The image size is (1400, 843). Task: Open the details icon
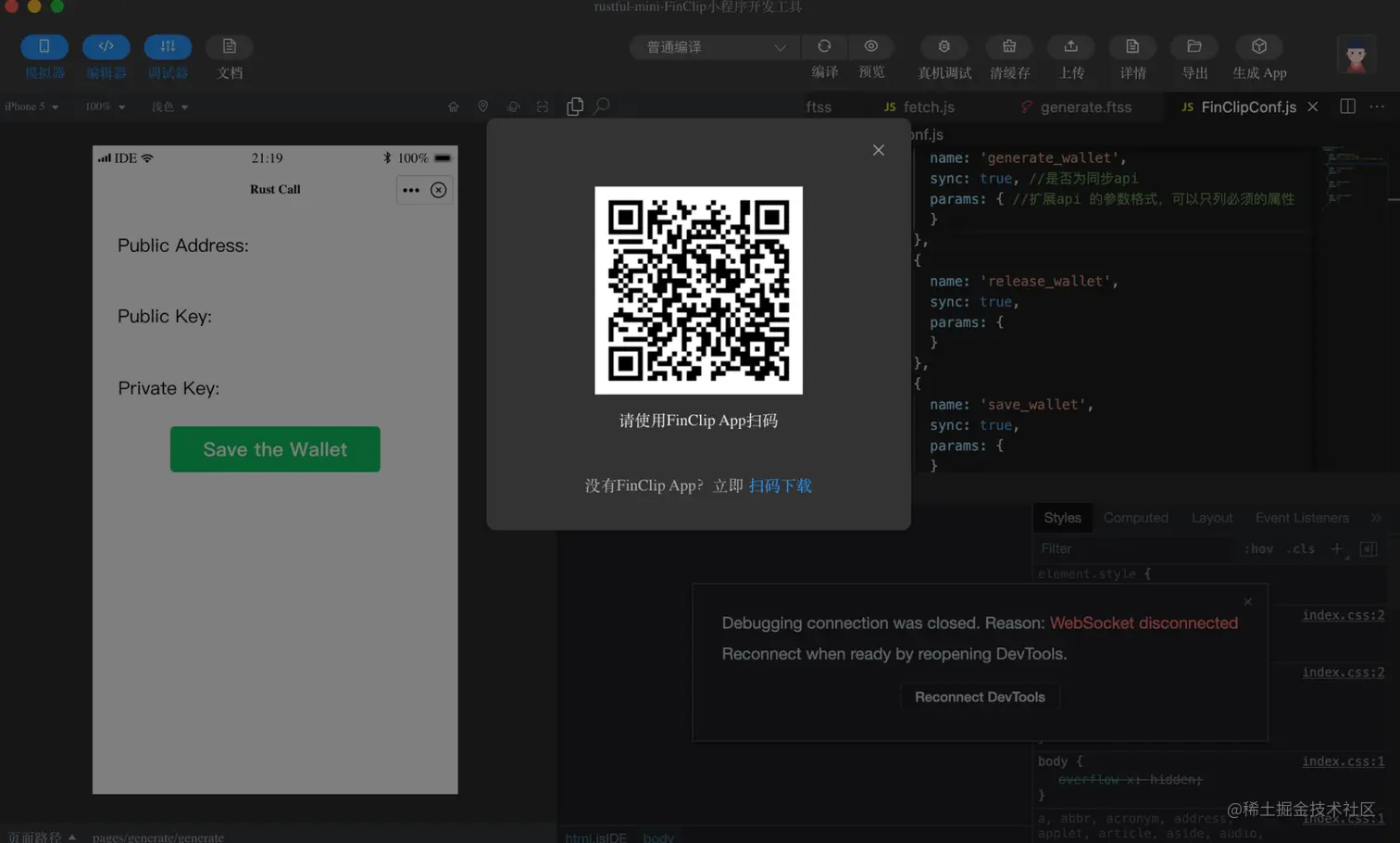[1132, 46]
